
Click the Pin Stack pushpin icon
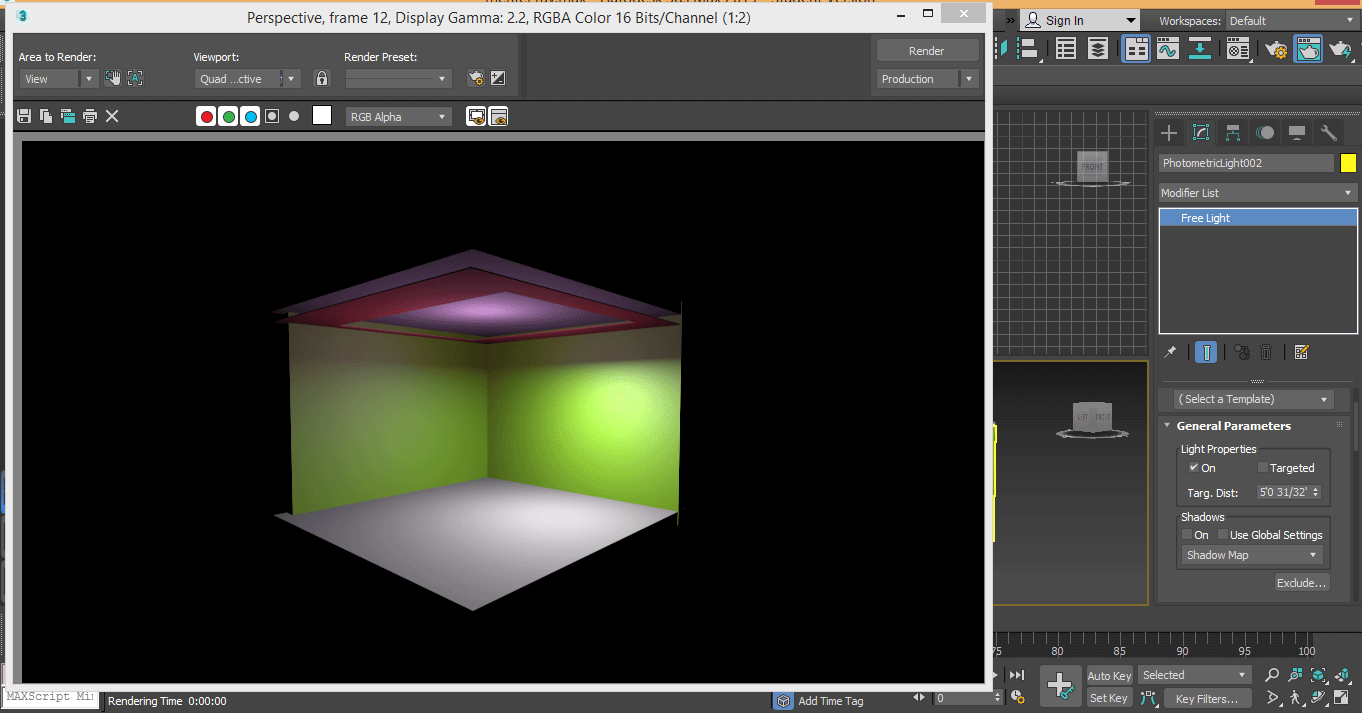click(x=1169, y=352)
